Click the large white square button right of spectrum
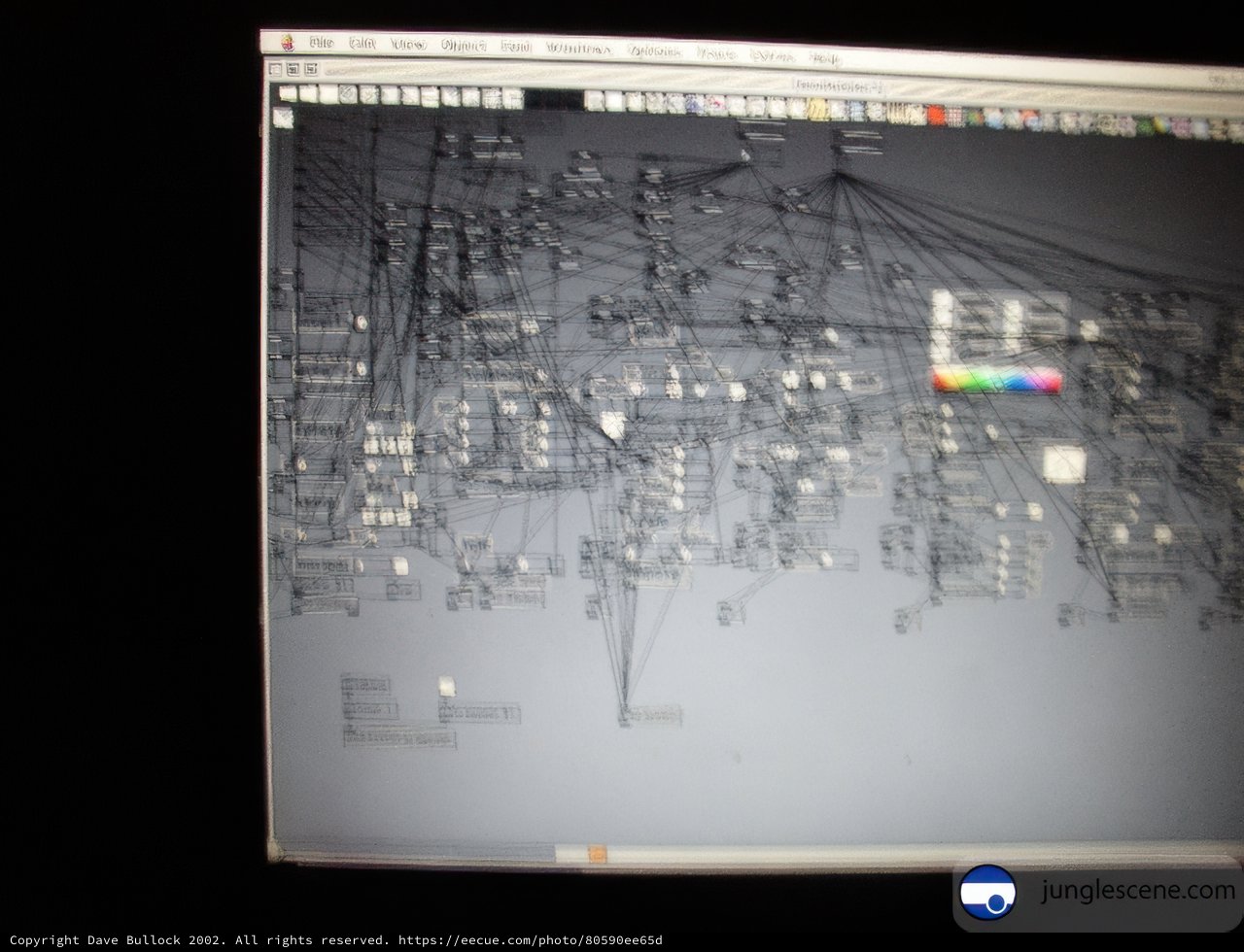 click(x=1064, y=463)
